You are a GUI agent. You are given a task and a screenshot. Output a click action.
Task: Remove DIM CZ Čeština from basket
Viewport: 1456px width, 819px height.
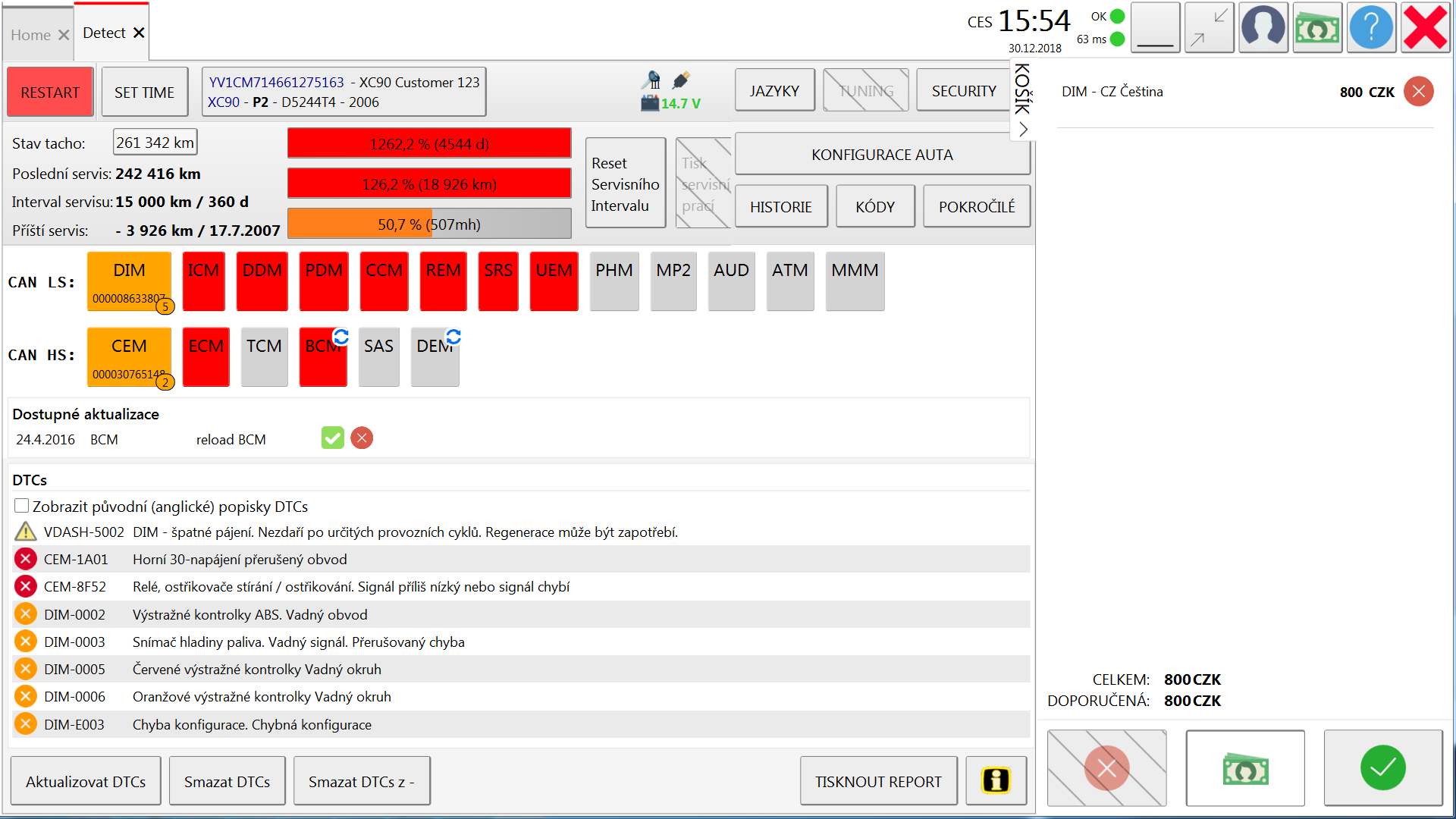[x=1418, y=92]
